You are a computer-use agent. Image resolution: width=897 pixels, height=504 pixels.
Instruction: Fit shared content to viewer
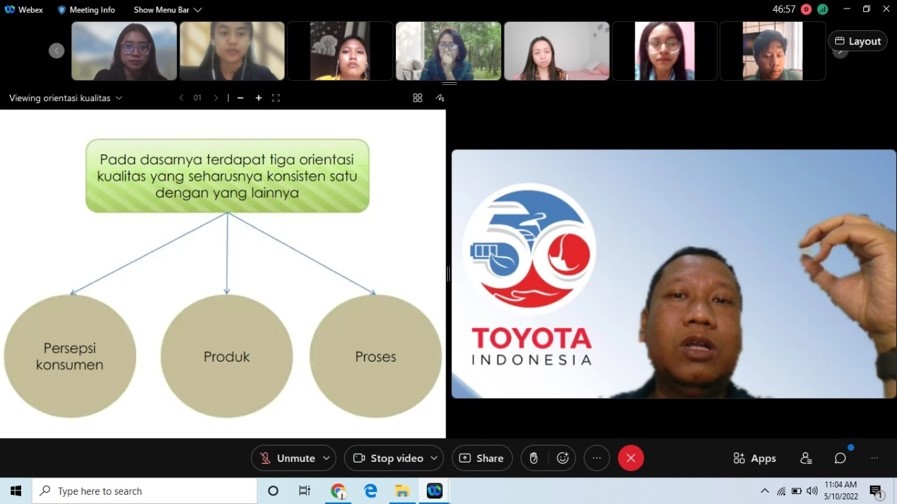(x=276, y=98)
